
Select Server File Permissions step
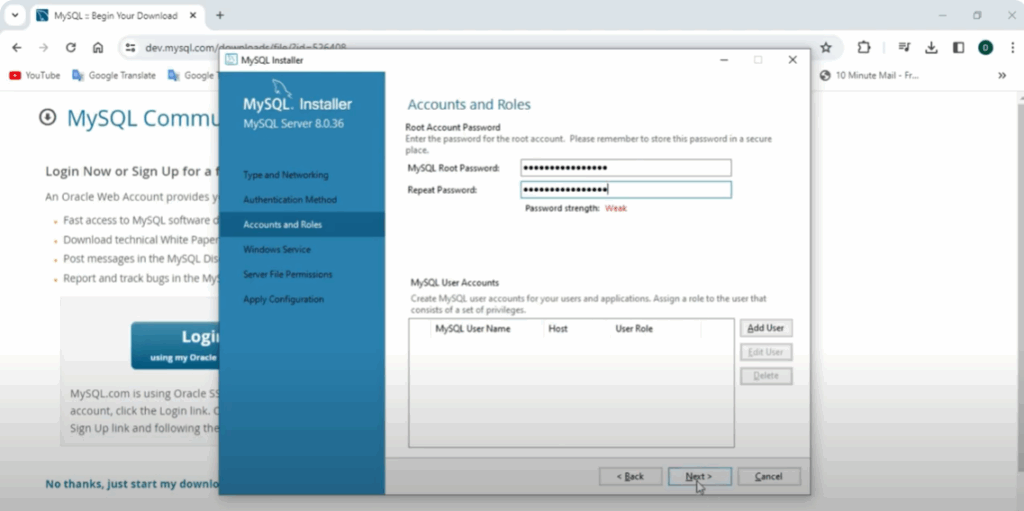288,274
